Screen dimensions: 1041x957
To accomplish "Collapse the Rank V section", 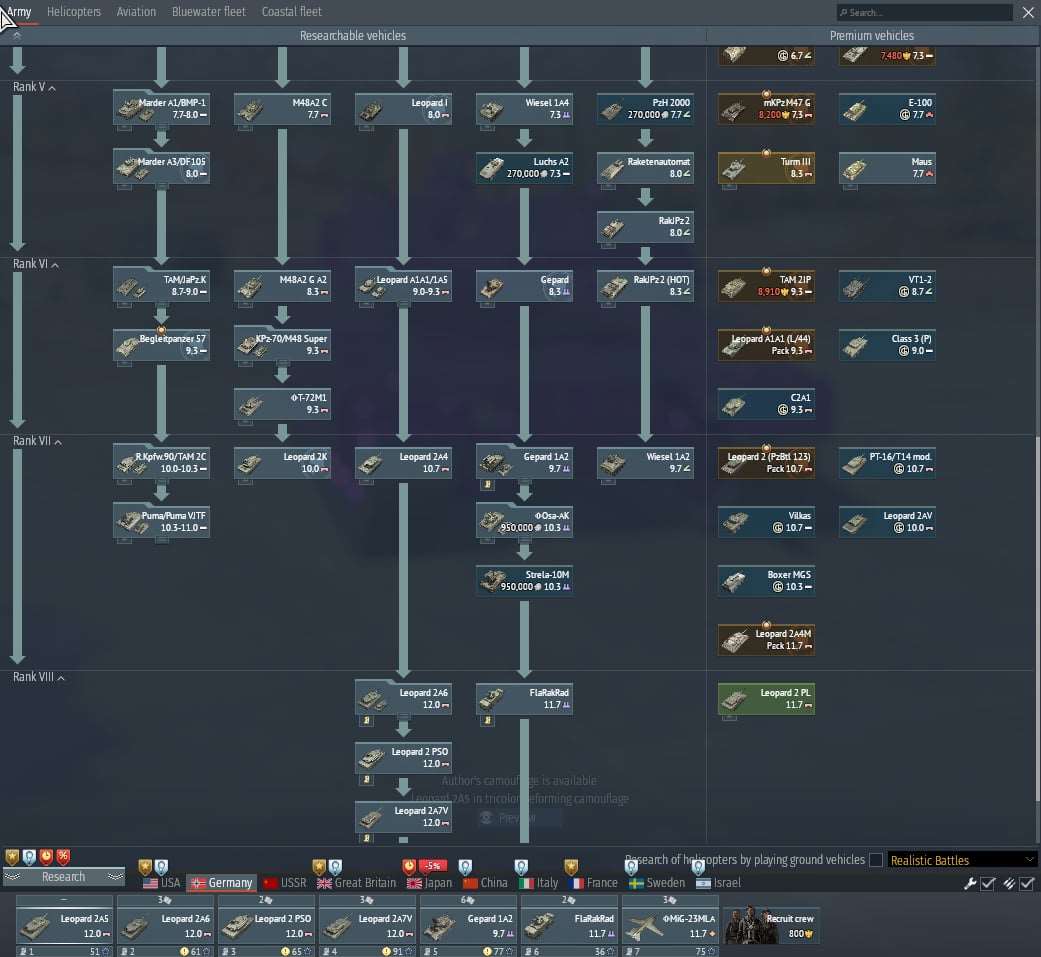I will tap(52, 88).
